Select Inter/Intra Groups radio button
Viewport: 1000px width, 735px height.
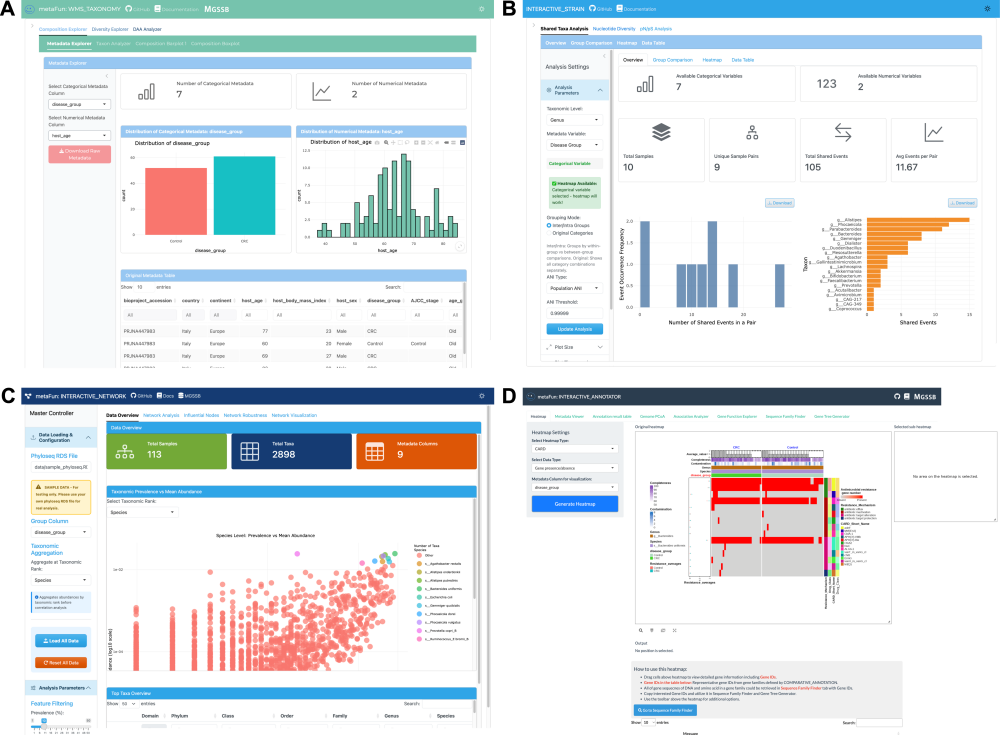548,225
